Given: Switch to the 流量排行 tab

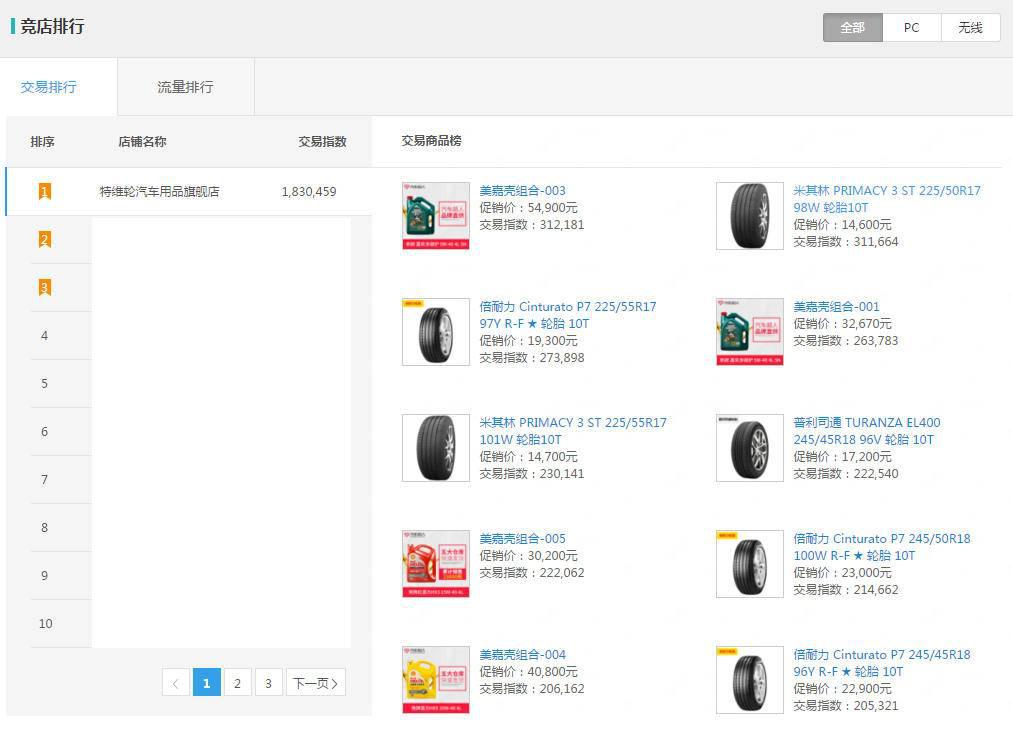Looking at the screenshot, I should [x=185, y=87].
